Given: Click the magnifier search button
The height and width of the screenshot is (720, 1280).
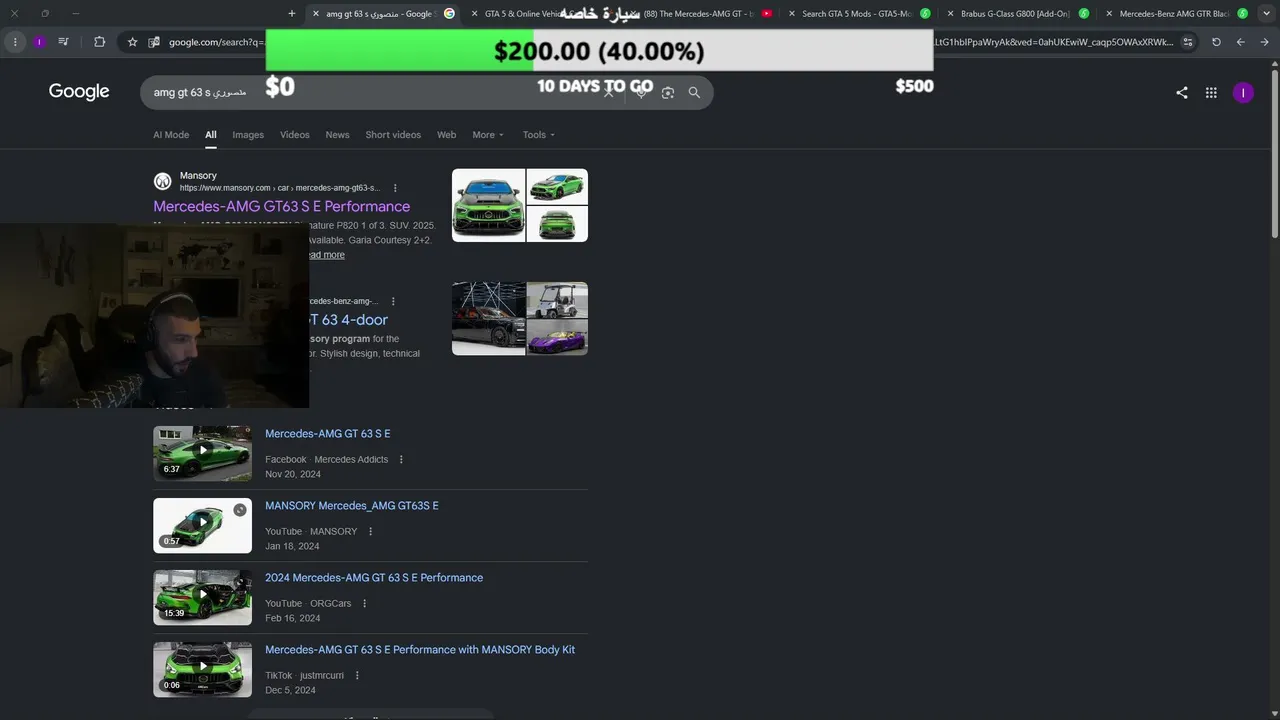Looking at the screenshot, I should click(694, 92).
